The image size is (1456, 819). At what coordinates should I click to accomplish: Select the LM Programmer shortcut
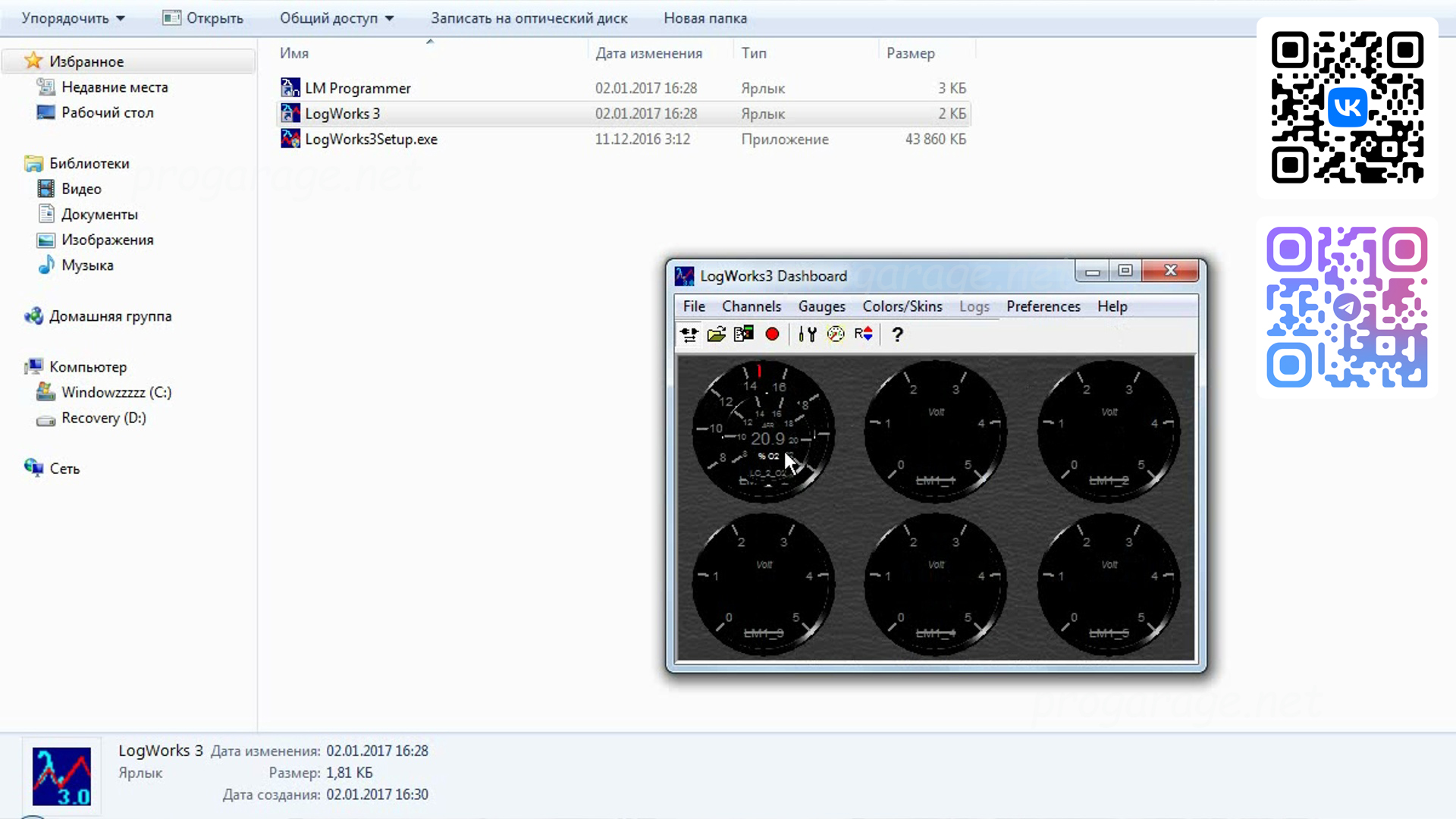coord(357,88)
